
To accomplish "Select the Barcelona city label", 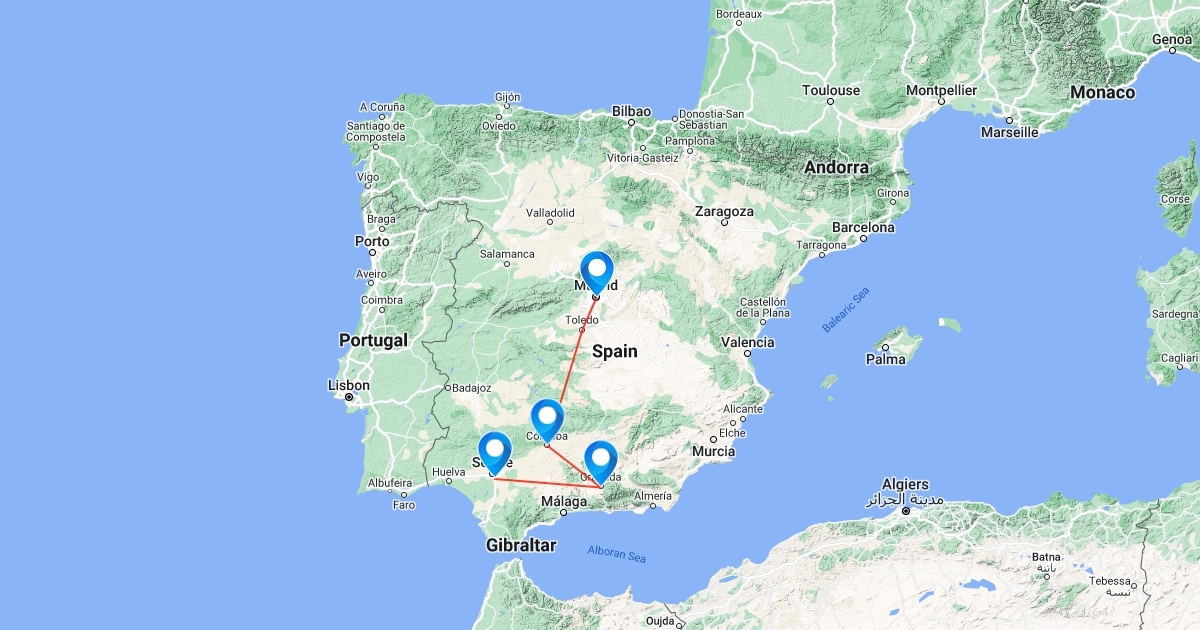I will [x=863, y=227].
